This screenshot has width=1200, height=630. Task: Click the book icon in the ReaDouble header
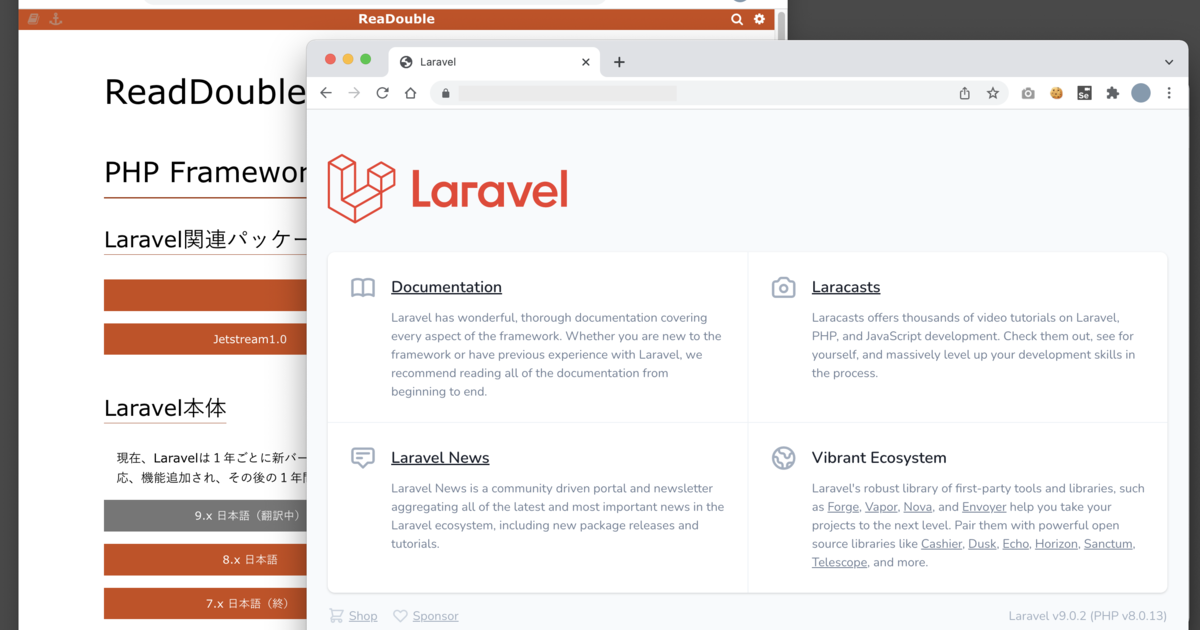pyautogui.click(x=34, y=19)
